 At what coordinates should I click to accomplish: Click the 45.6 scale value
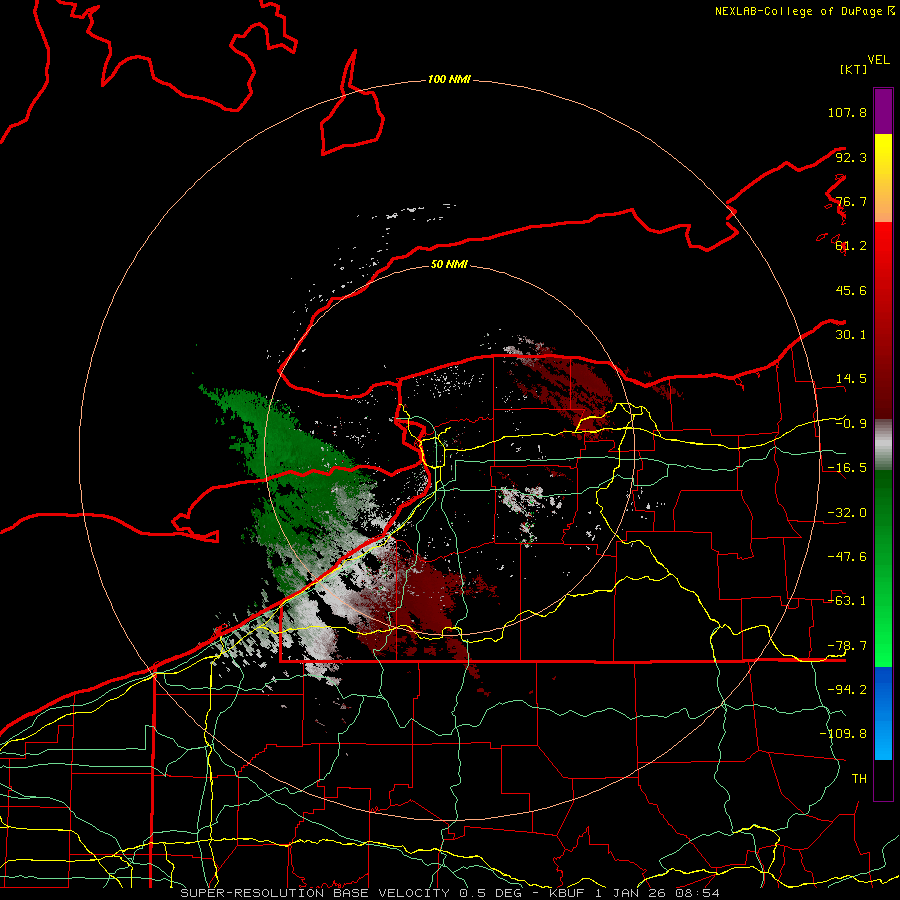coord(851,290)
